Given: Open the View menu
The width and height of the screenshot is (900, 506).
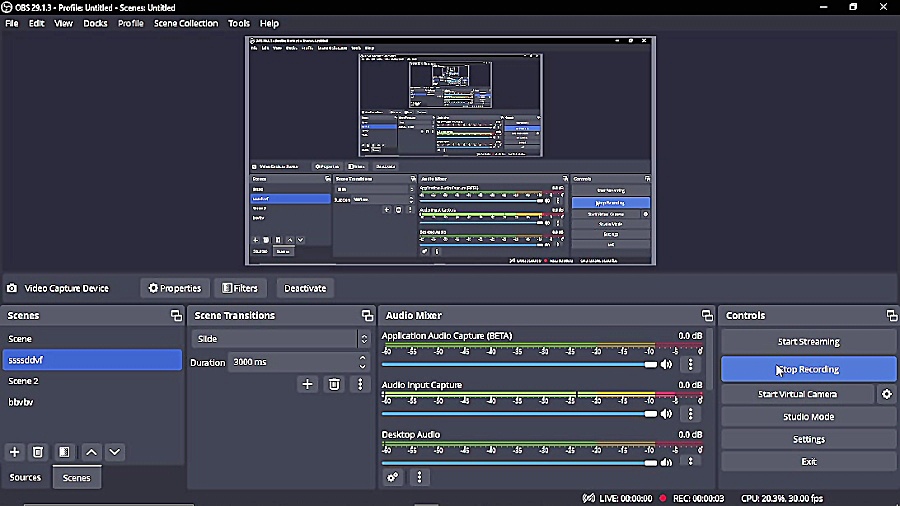Looking at the screenshot, I should [63, 24].
